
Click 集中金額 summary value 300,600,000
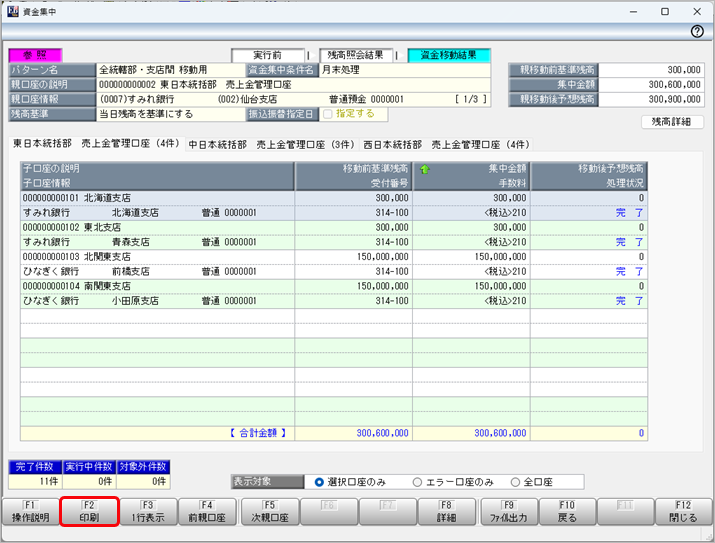click(651, 84)
